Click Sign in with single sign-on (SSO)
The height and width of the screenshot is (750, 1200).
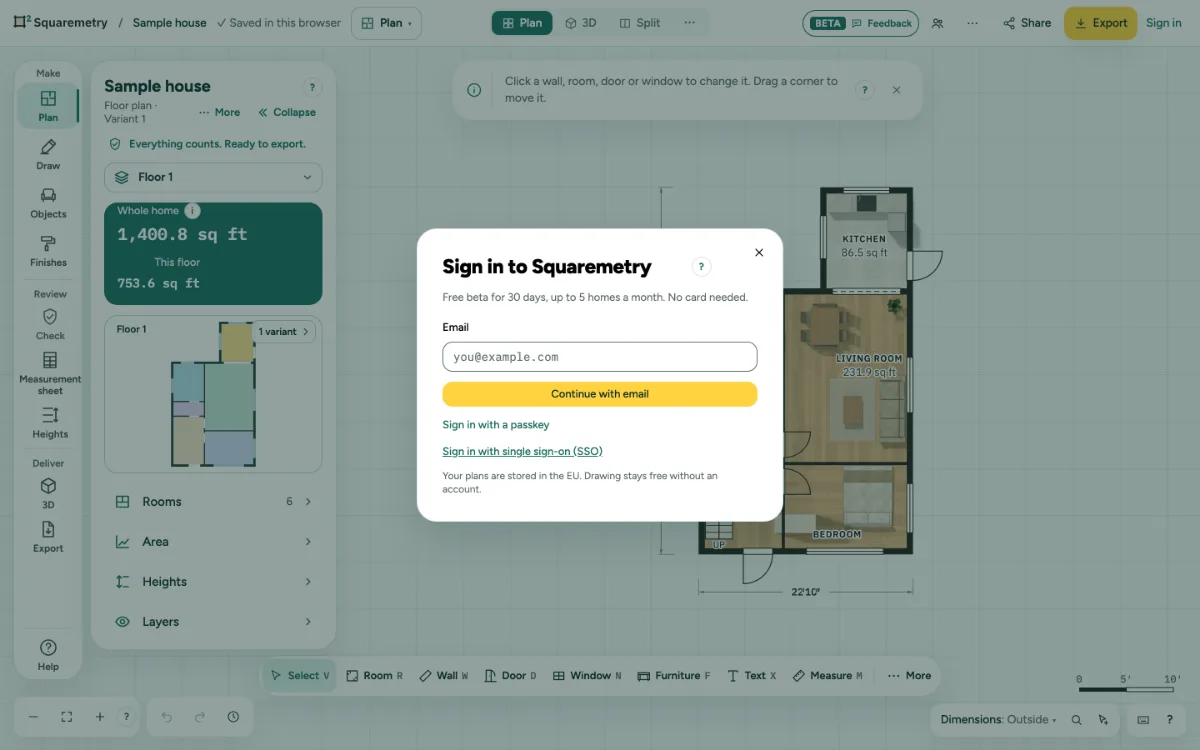pyautogui.click(x=522, y=451)
